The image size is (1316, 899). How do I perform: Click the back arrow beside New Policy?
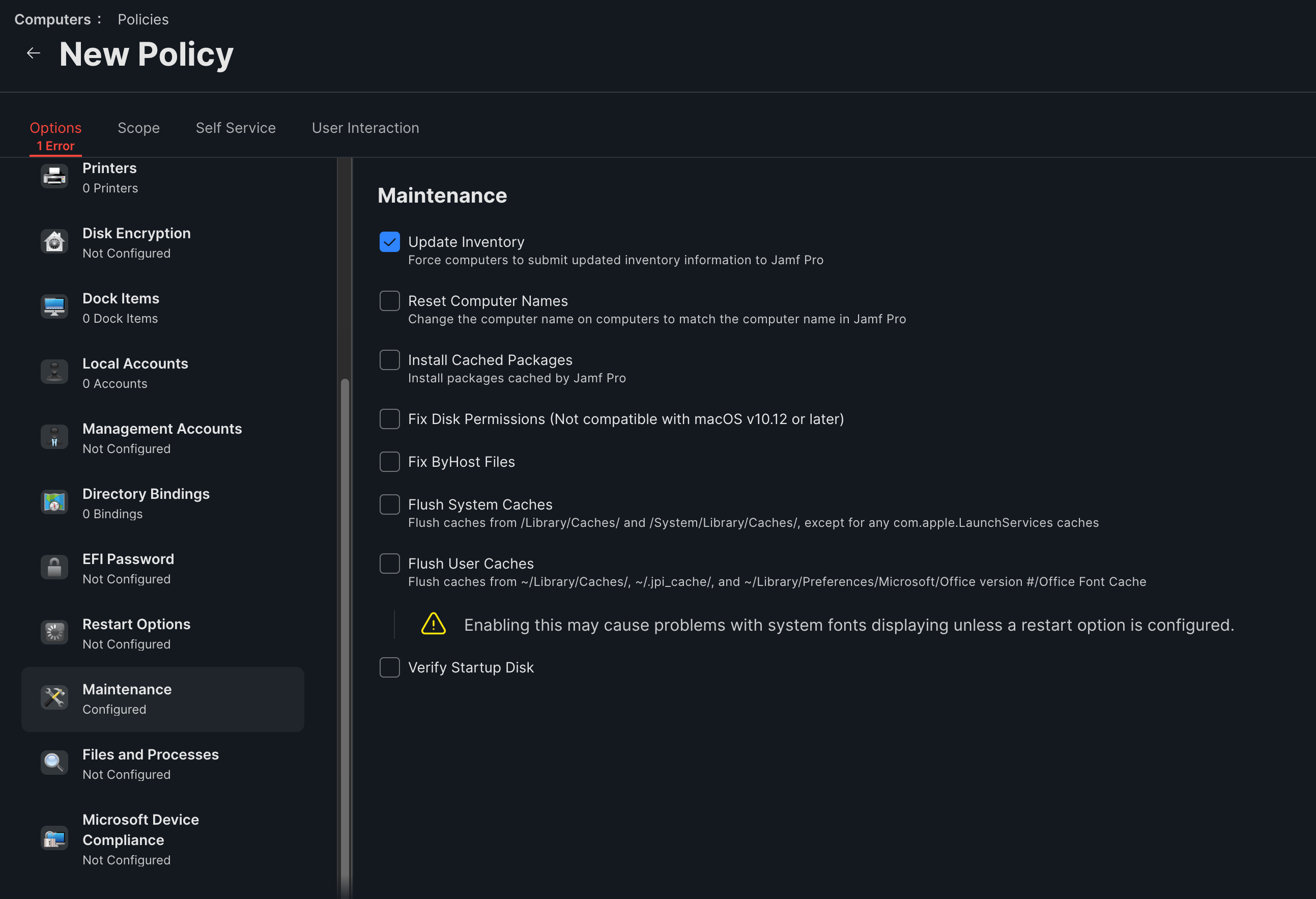point(34,53)
